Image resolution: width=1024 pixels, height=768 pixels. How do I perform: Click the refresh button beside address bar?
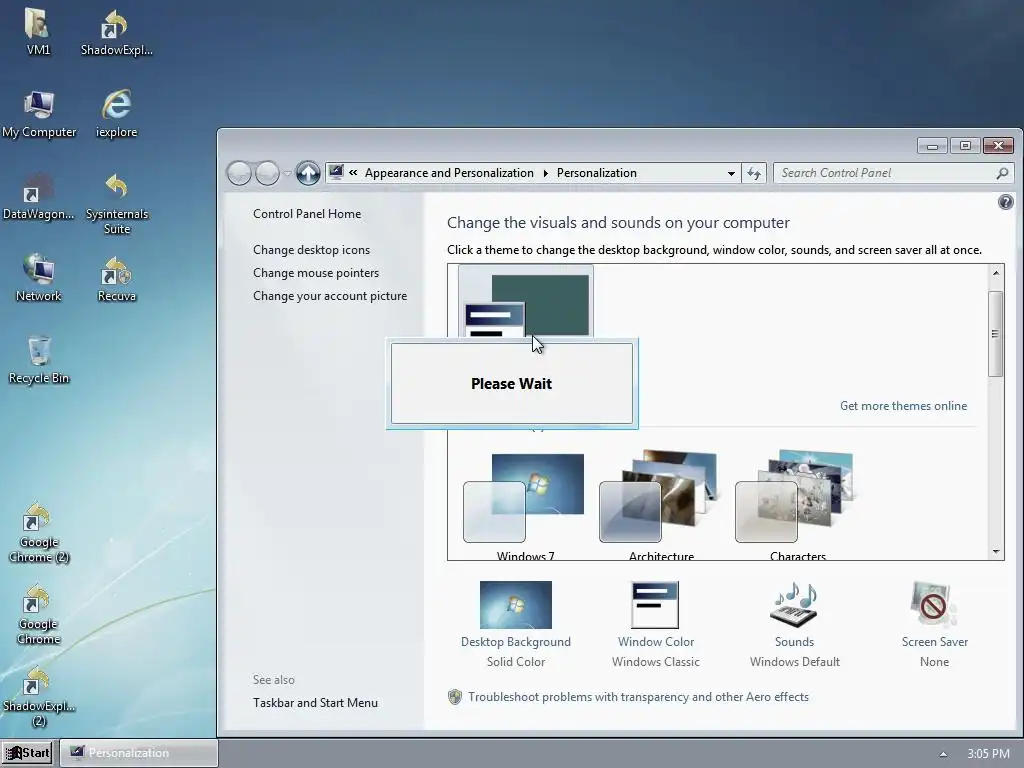point(754,173)
